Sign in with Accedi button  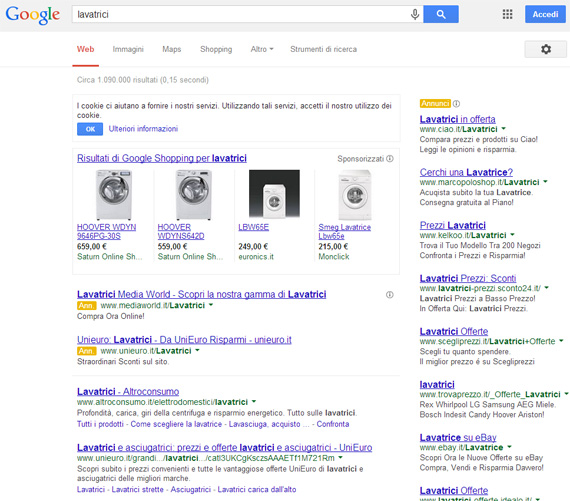pyautogui.click(x=545, y=14)
